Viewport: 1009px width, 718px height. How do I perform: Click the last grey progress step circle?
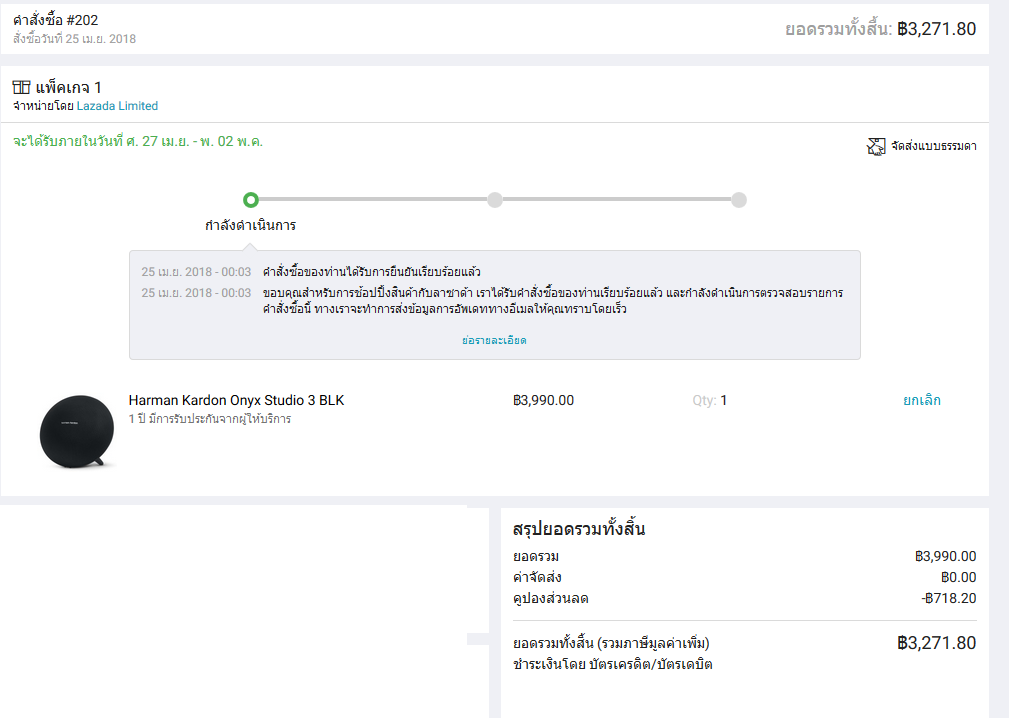coord(739,200)
